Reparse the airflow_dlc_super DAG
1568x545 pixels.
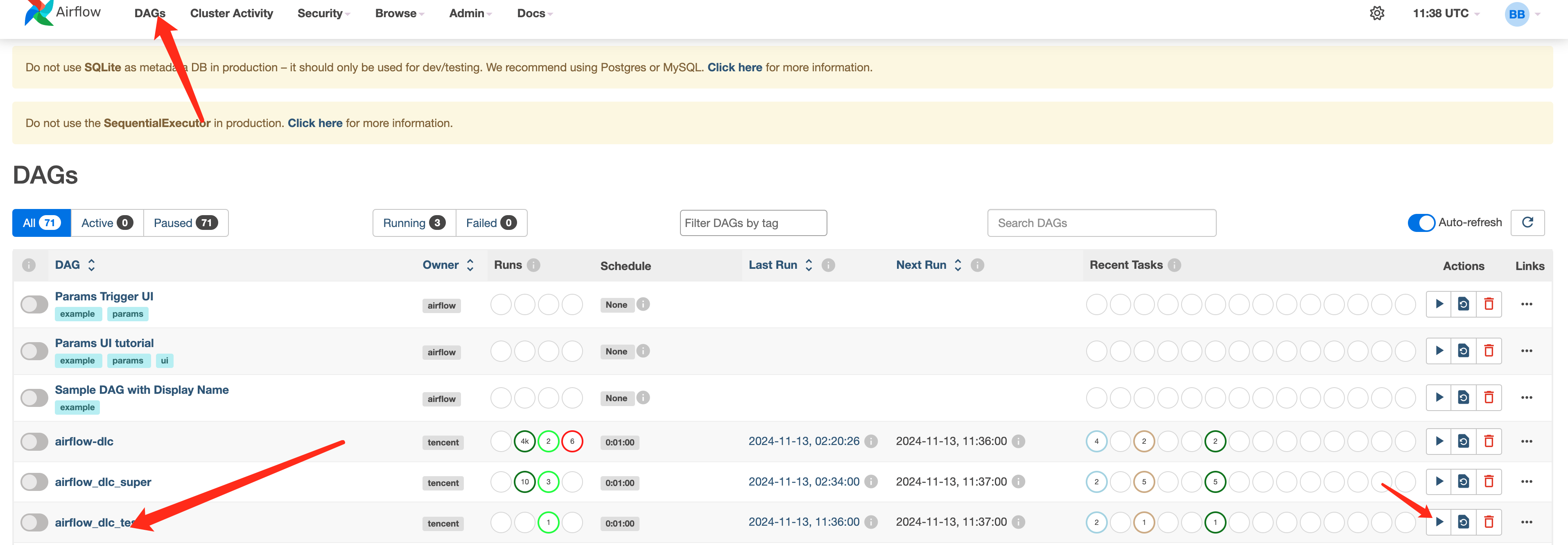pyautogui.click(x=1463, y=481)
